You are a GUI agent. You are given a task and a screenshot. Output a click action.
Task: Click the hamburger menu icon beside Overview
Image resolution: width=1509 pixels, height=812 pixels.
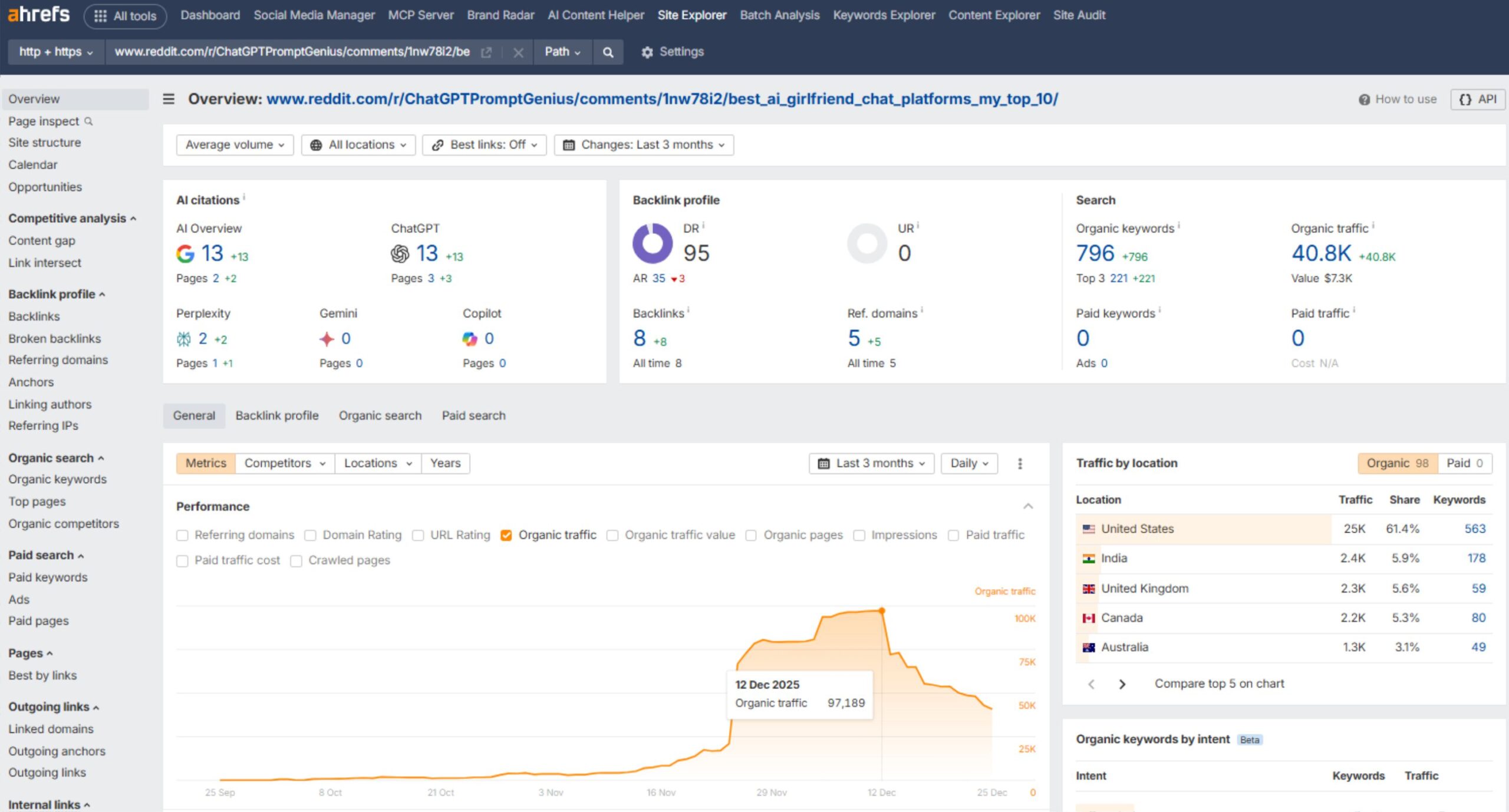169,99
